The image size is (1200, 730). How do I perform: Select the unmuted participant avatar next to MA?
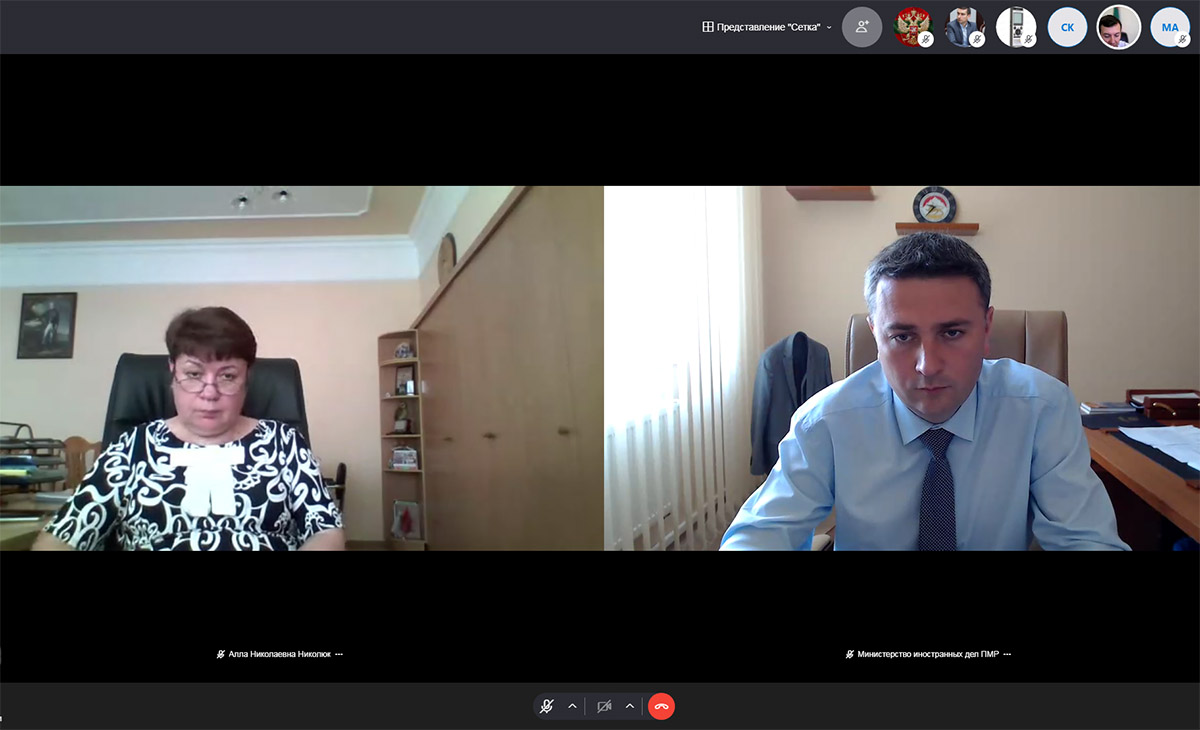coord(1118,27)
